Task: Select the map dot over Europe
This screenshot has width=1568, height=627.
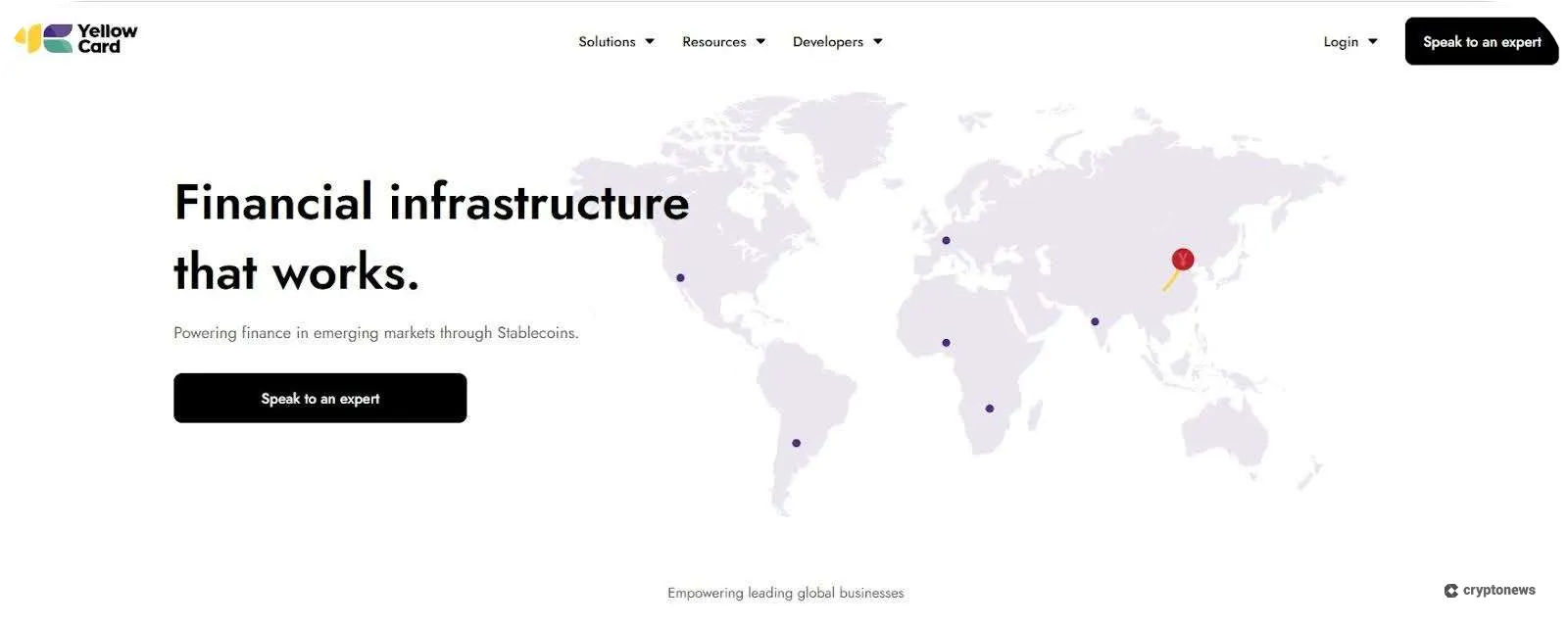Action: coord(946,240)
